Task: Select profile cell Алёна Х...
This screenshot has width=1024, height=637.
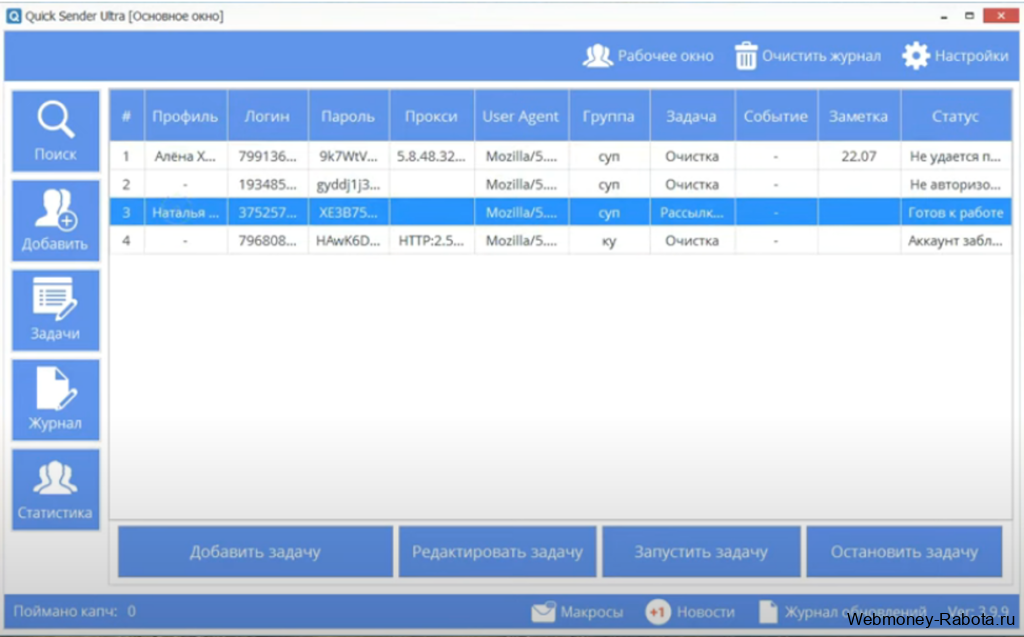Action: pos(185,156)
